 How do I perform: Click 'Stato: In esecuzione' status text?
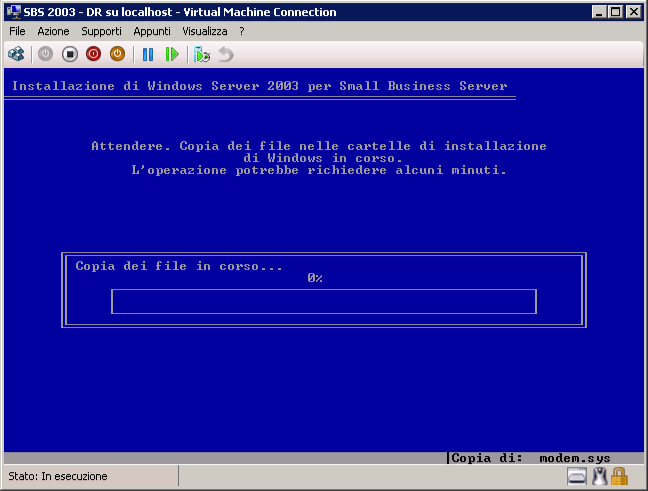tap(58, 477)
